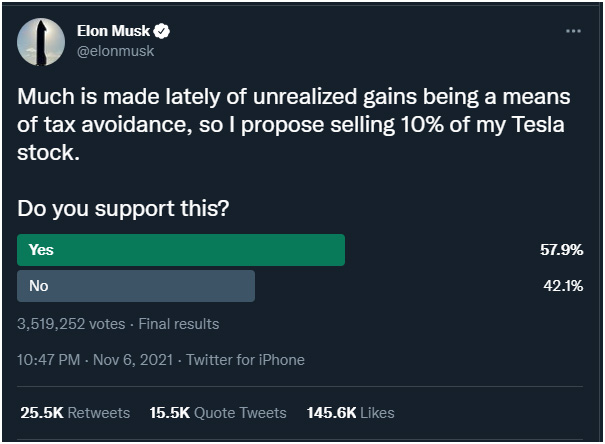Click the 42.1% poll result

point(563,286)
